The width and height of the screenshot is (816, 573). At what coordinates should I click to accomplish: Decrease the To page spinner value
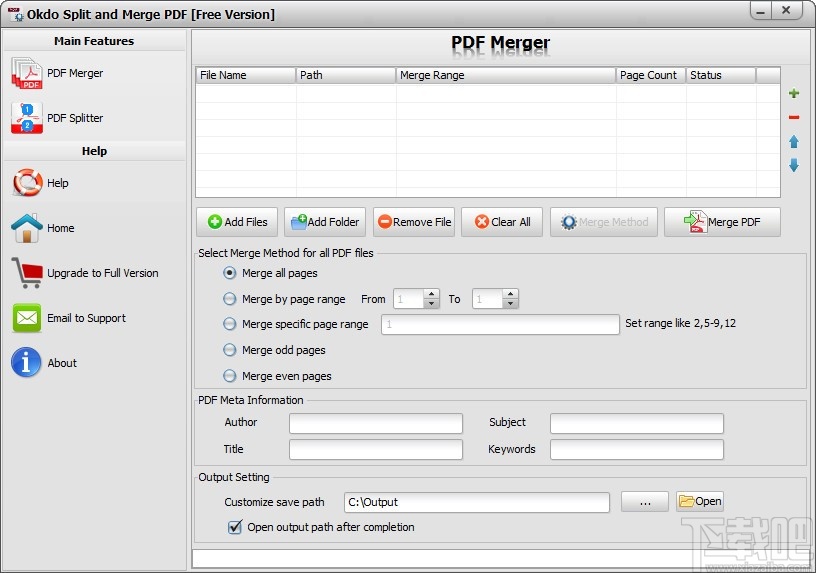(x=511, y=303)
